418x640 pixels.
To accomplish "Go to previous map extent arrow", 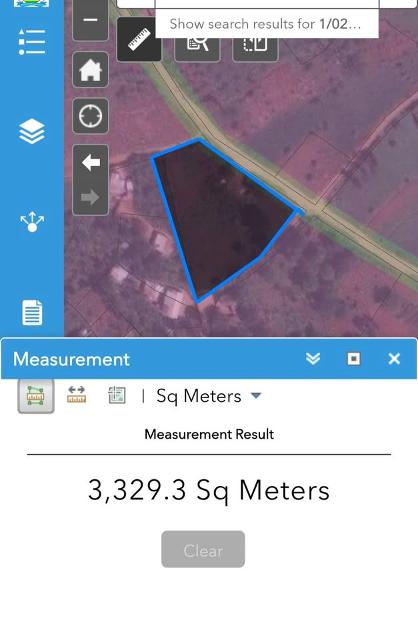I will coord(91,162).
